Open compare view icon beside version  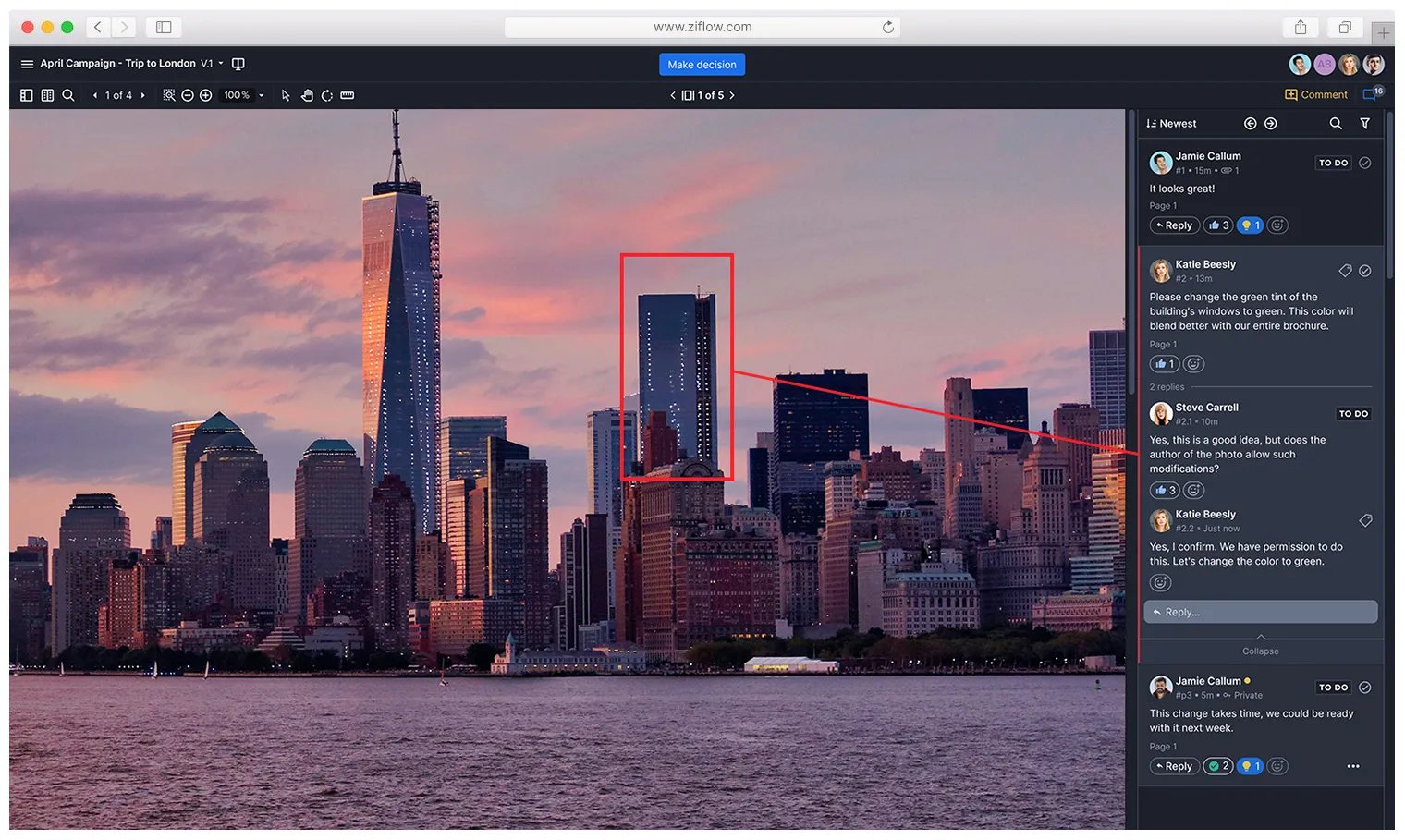coord(238,64)
